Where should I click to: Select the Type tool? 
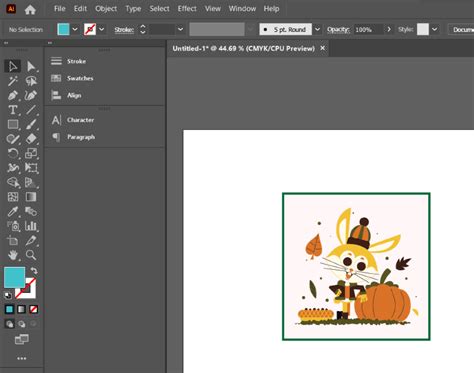[x=13, y=110]
